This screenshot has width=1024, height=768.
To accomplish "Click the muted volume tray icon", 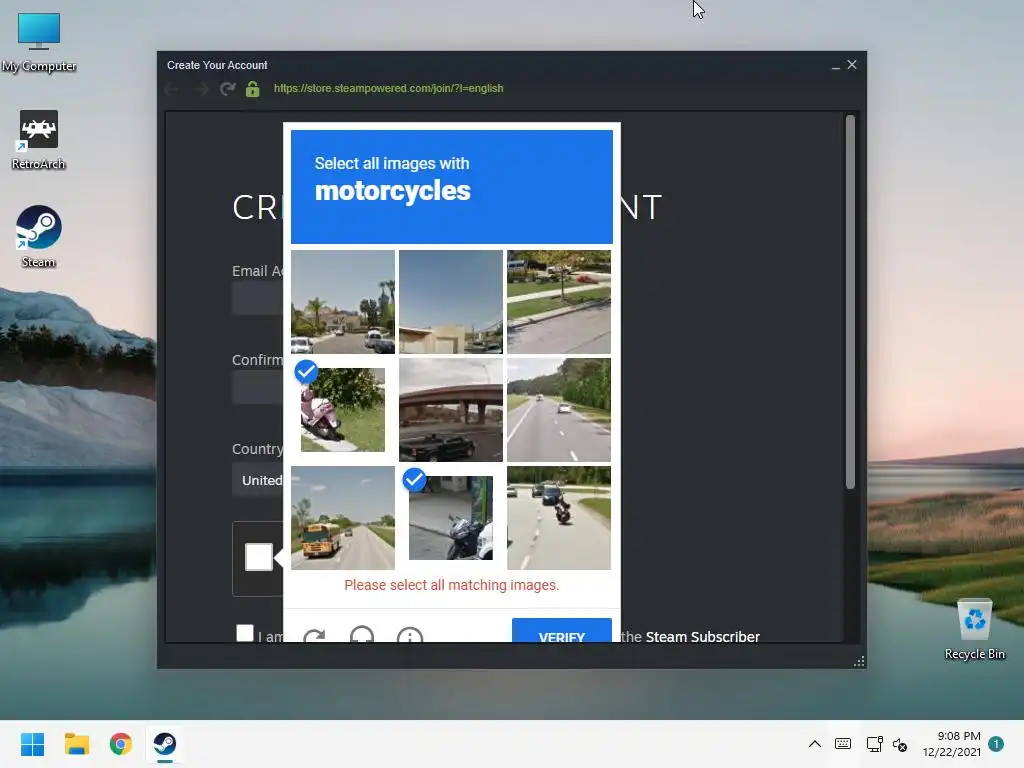I will click(x=901, y=744).
